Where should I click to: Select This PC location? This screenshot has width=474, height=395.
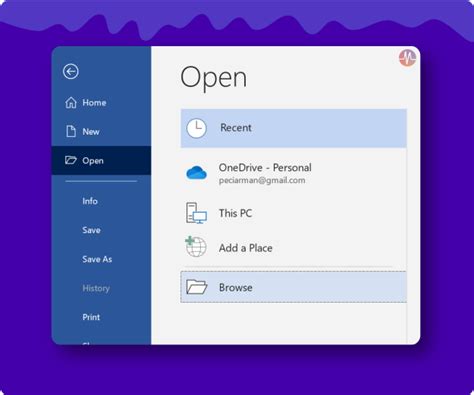[x=294, y=213]
